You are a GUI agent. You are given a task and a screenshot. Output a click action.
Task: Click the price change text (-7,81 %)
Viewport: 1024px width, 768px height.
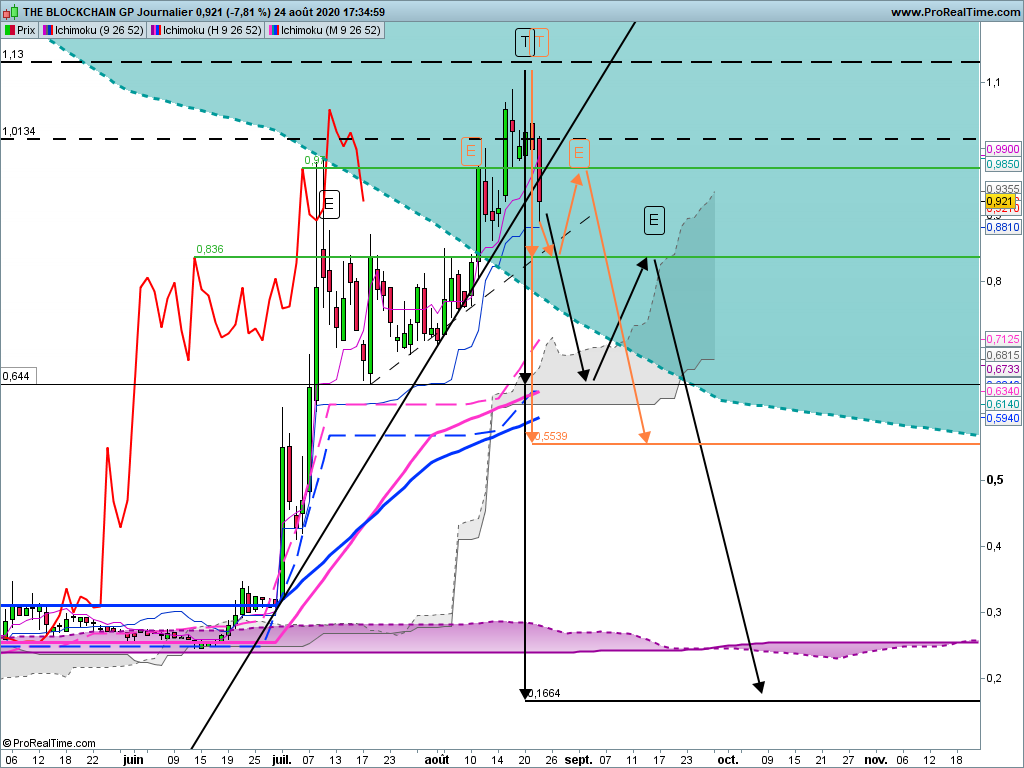coord(248,12)
